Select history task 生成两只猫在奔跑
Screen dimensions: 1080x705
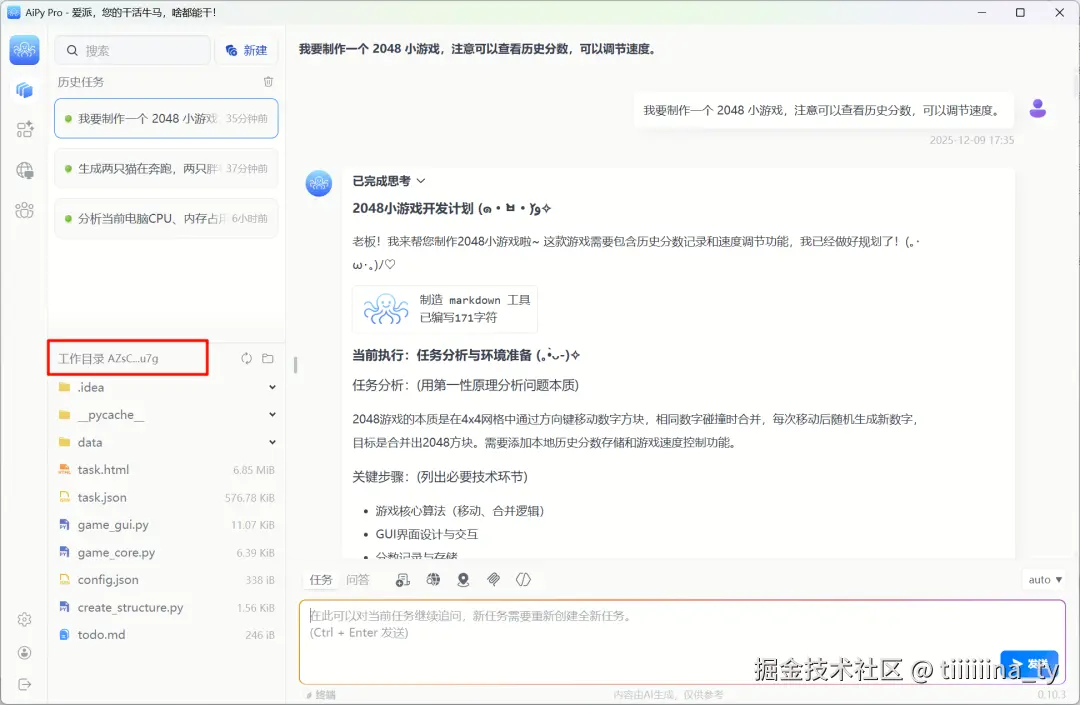click(x=166, y=168)
